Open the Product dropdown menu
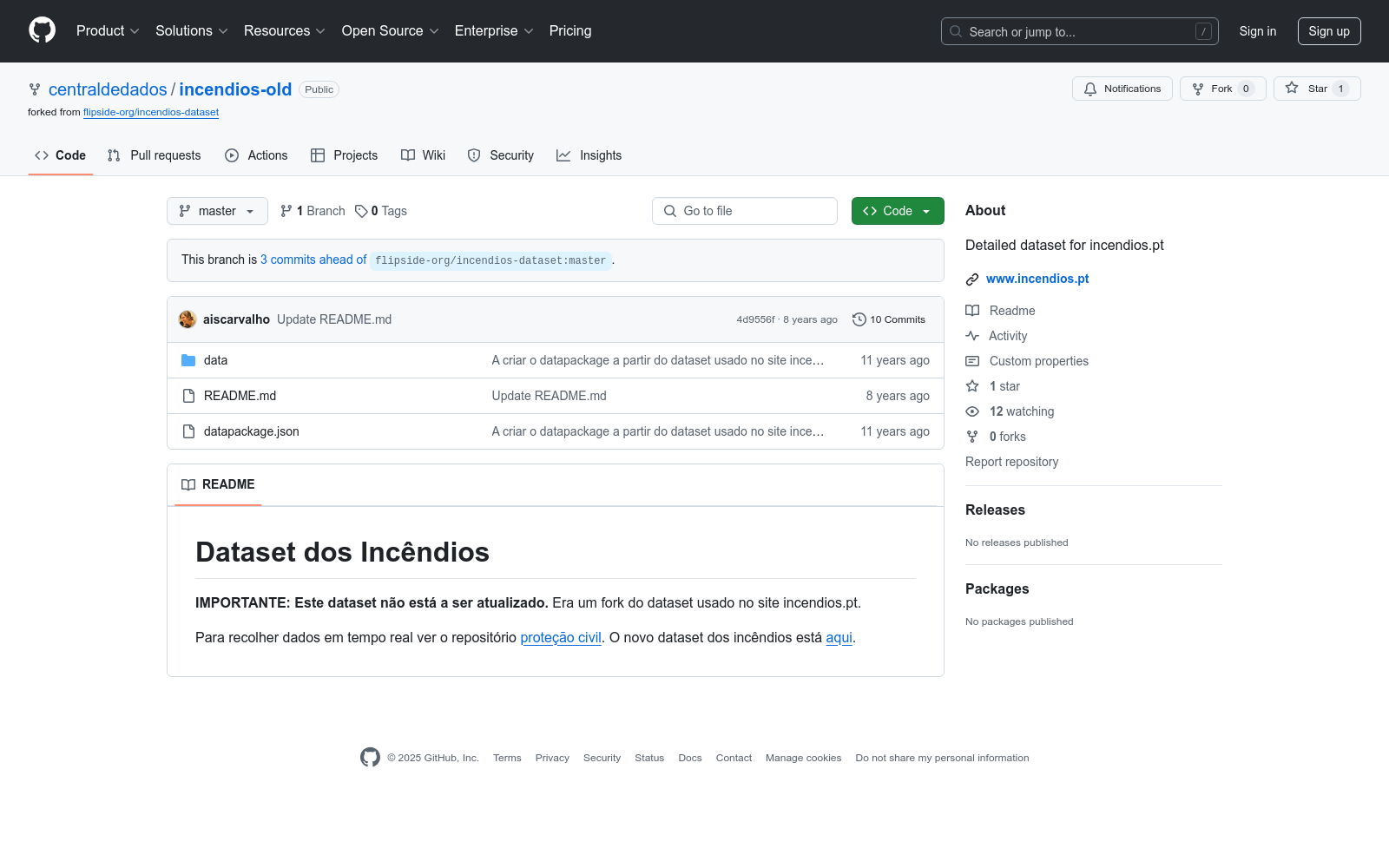 point(108,31)
